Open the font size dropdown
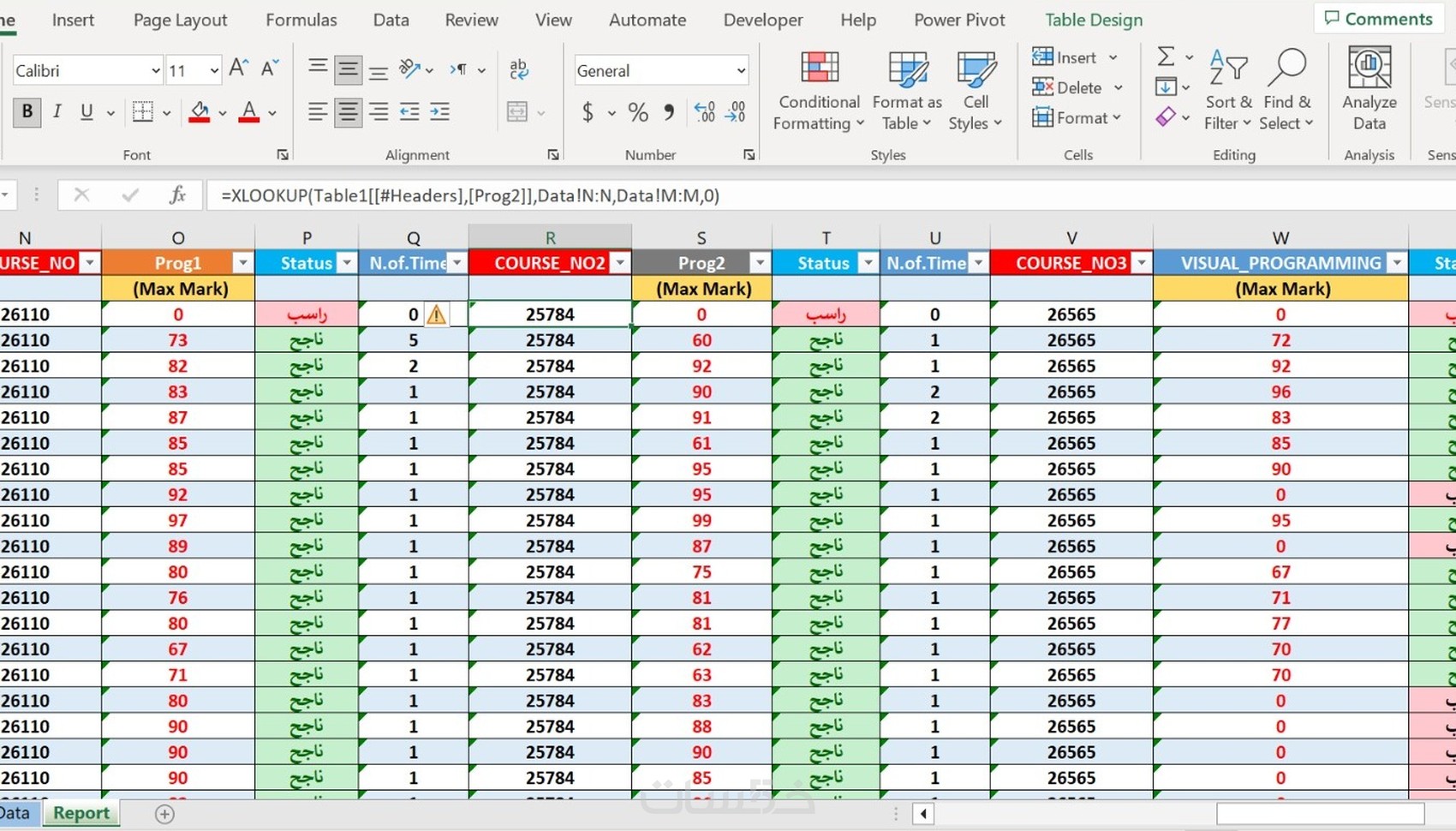 tap(213, 70)
